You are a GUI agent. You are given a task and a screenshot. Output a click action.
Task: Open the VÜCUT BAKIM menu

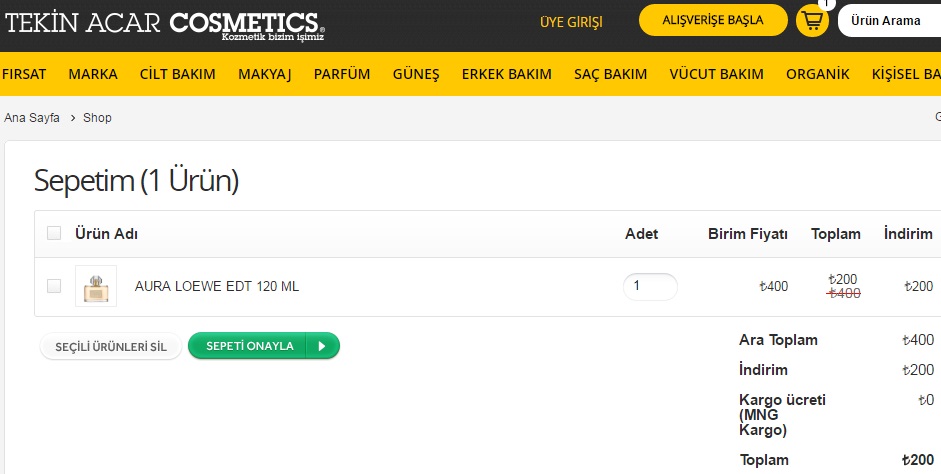click(x=717, y=74)
